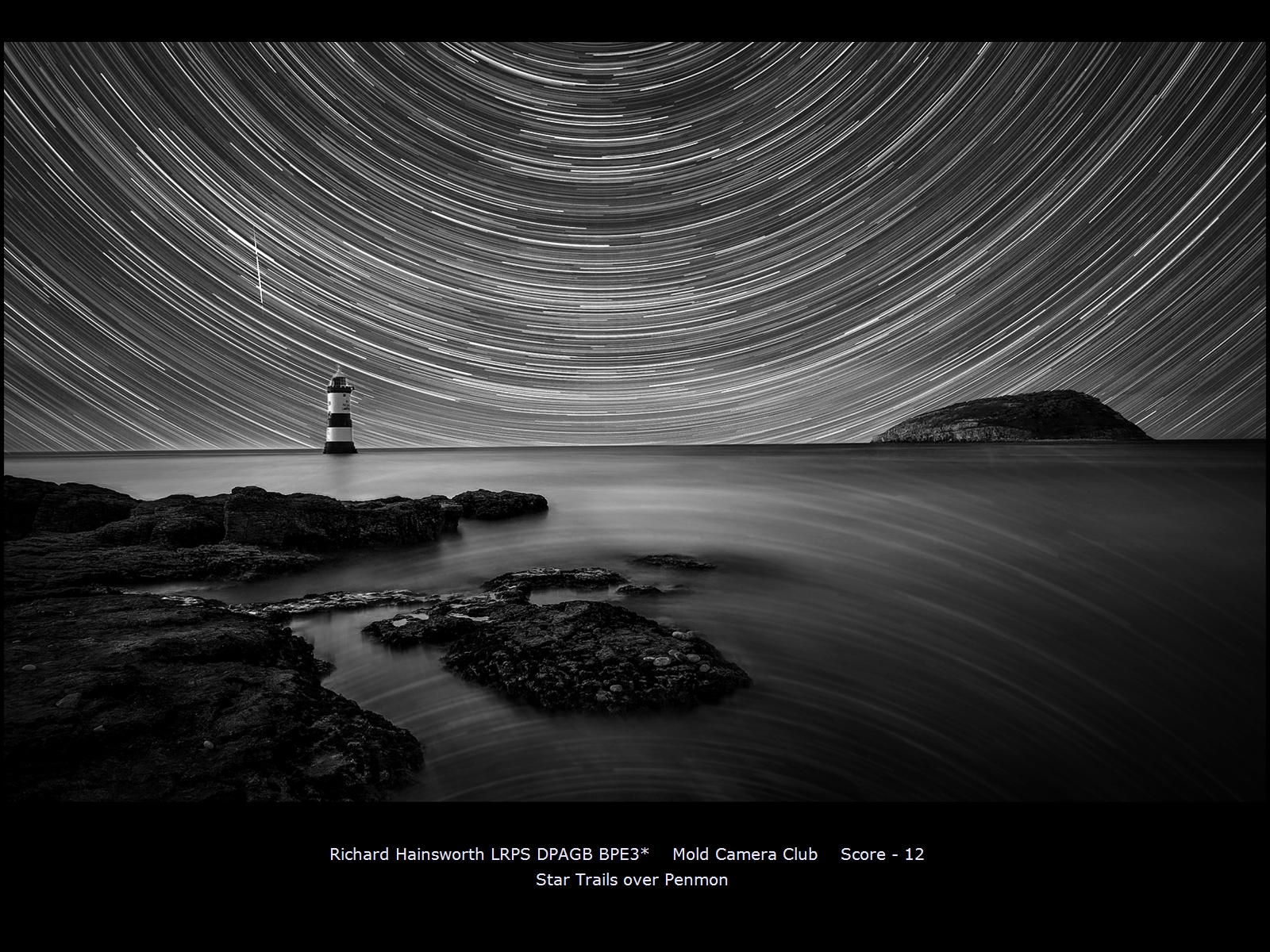Click the BPE3* distinction in the caption
This screenshot has width=1270, height=952.
(x=624, y=854)
